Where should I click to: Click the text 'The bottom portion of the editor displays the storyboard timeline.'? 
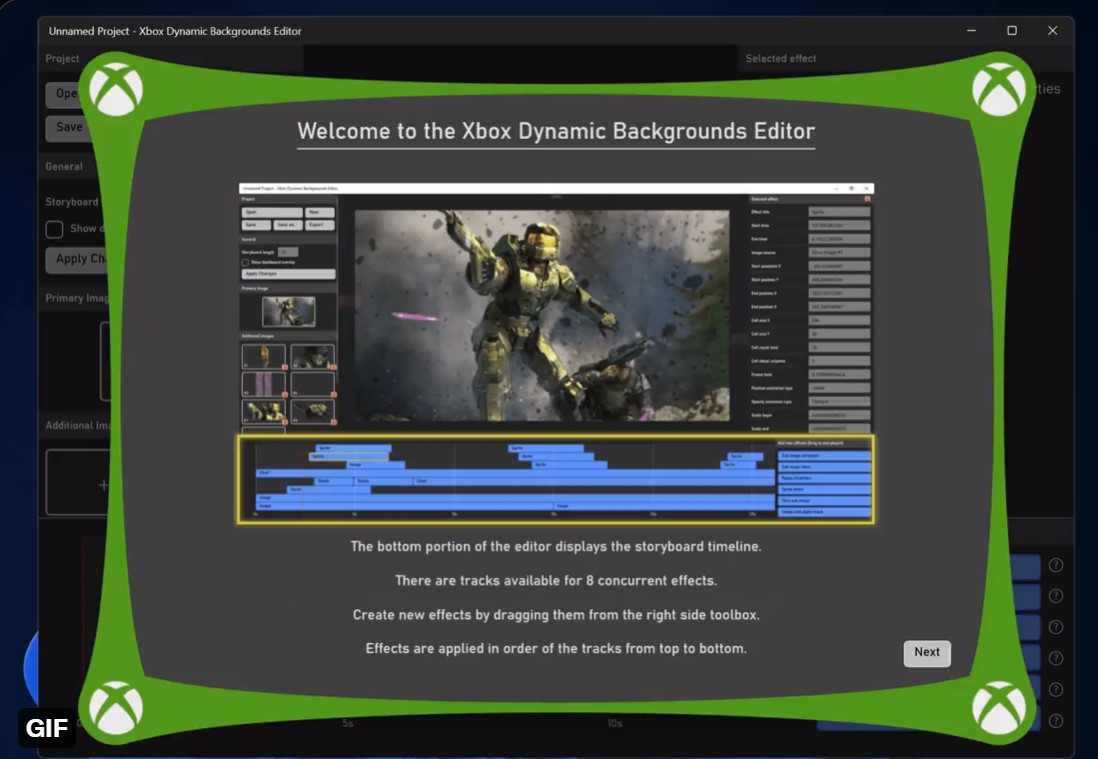[x=556, y=547]
